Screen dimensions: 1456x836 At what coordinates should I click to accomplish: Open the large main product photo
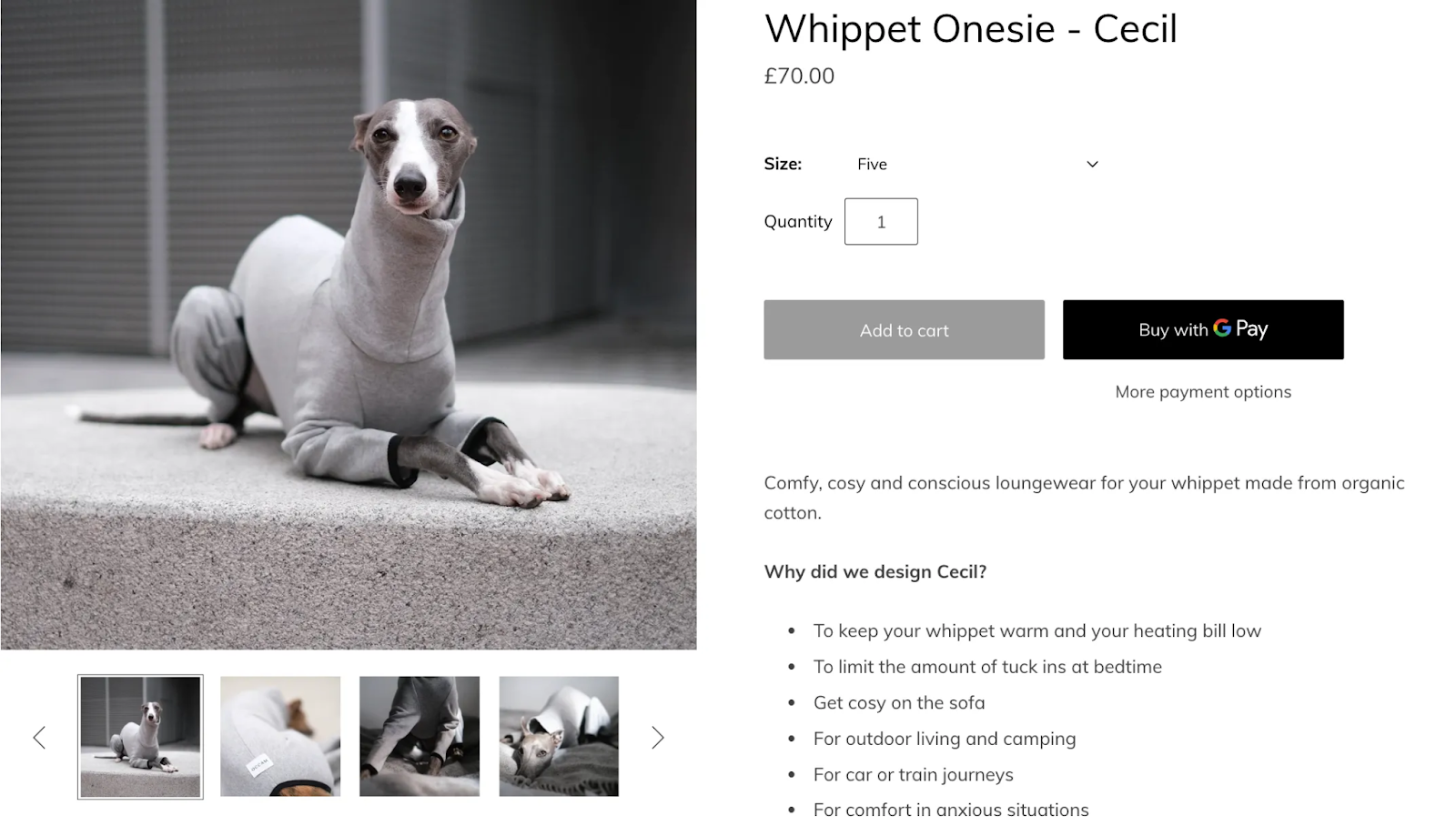click(349, 325)
